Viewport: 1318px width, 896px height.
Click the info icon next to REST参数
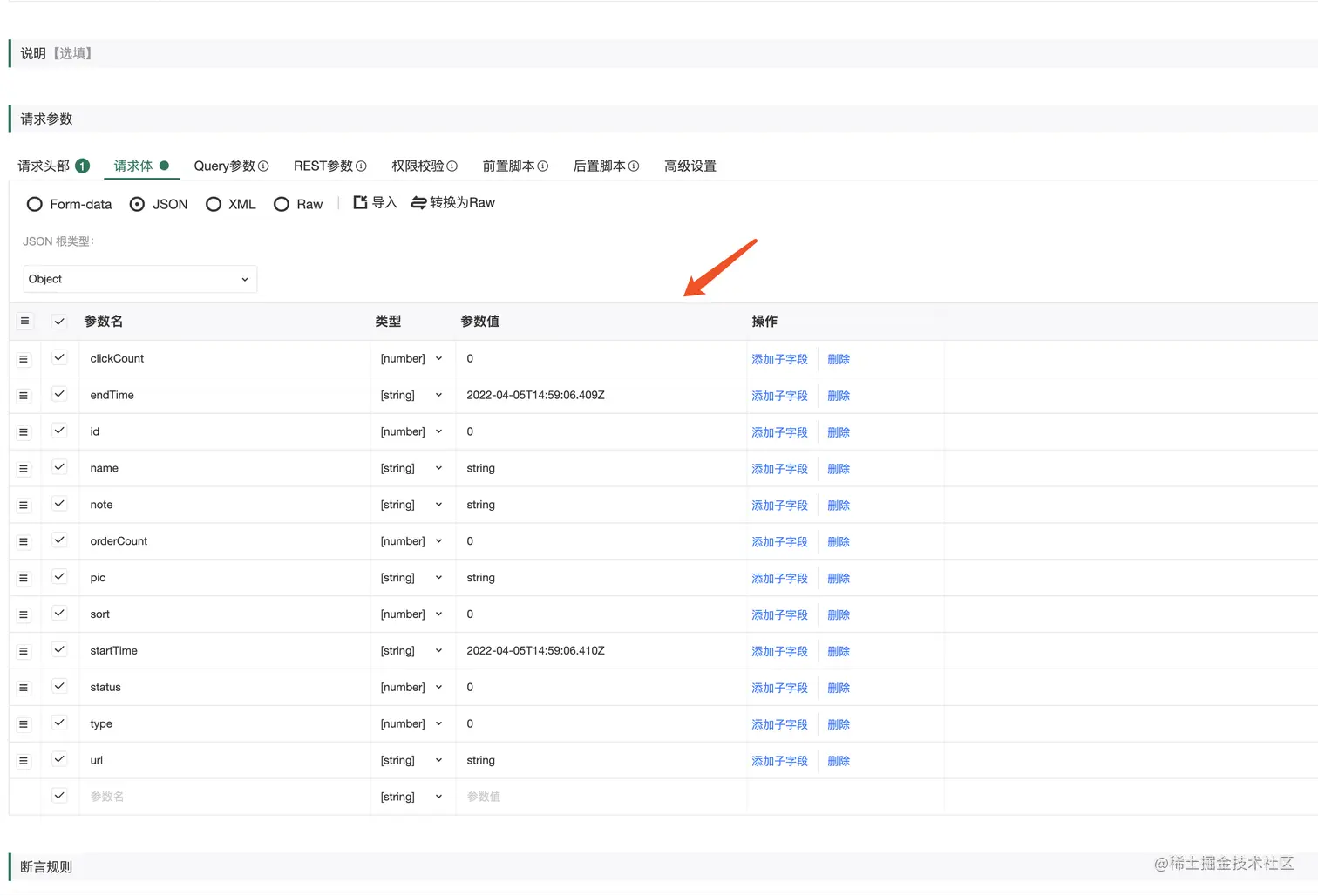[361, 166]
